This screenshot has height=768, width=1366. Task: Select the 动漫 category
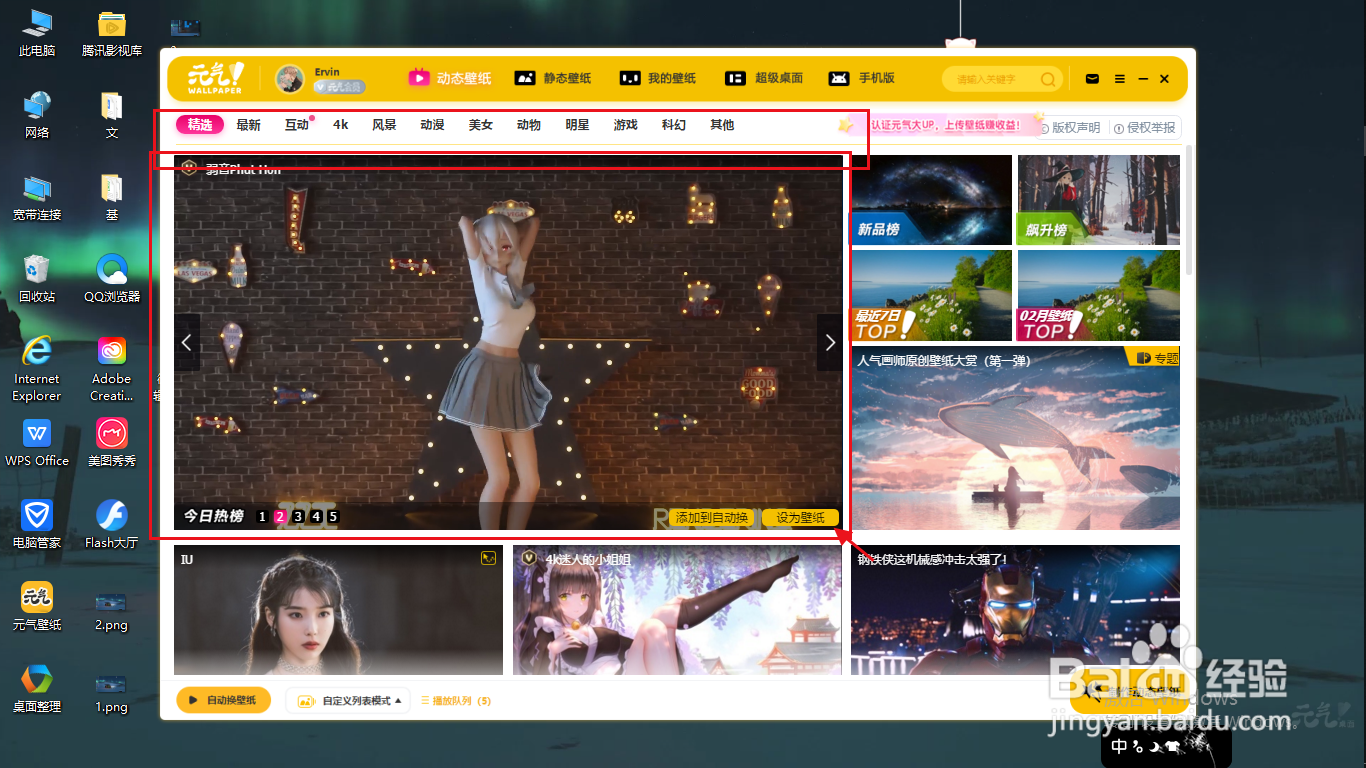pyautogui.click(x=432, y=125)
